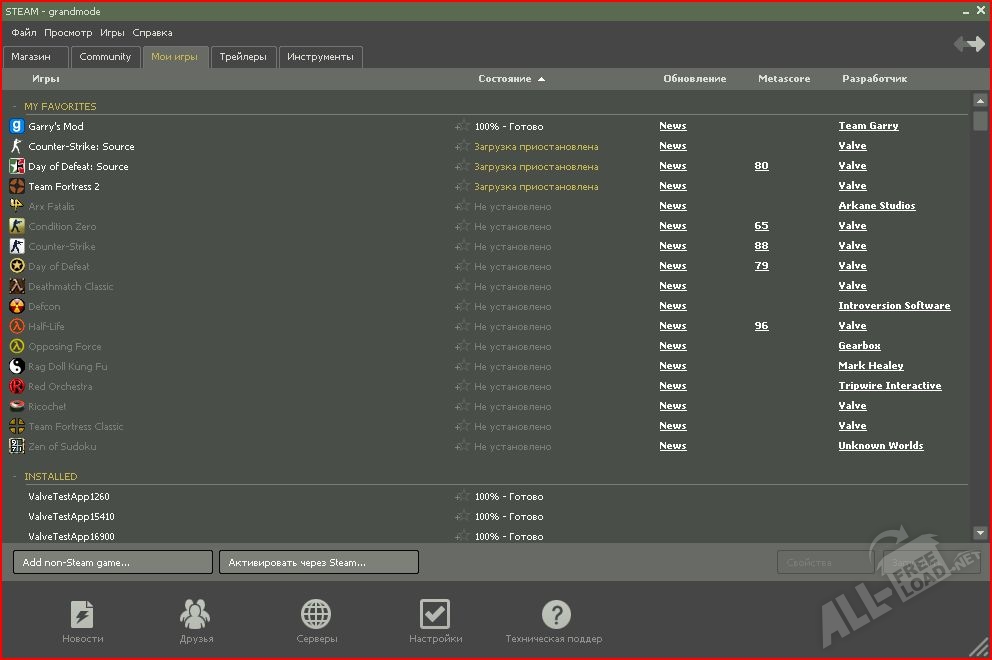
Task: Click the games list vertical scrollbar thumb
Action: [x=980, y=121]
